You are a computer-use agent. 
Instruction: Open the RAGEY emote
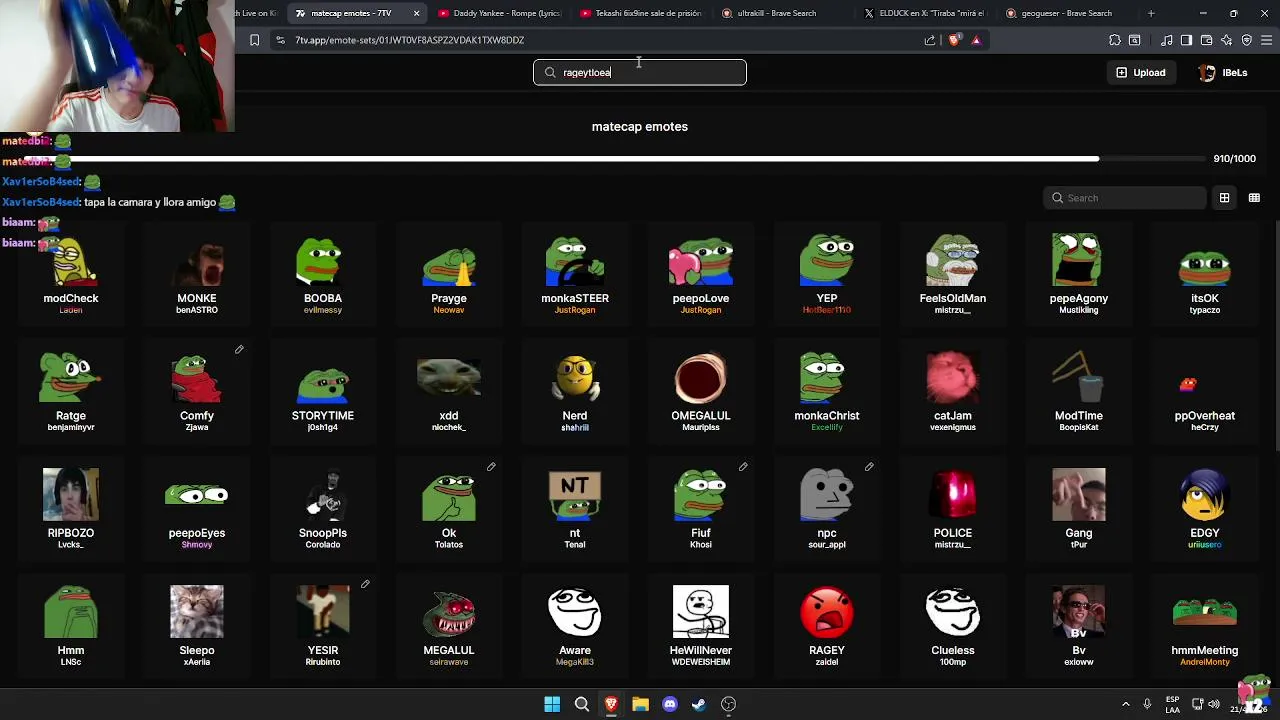827,626
